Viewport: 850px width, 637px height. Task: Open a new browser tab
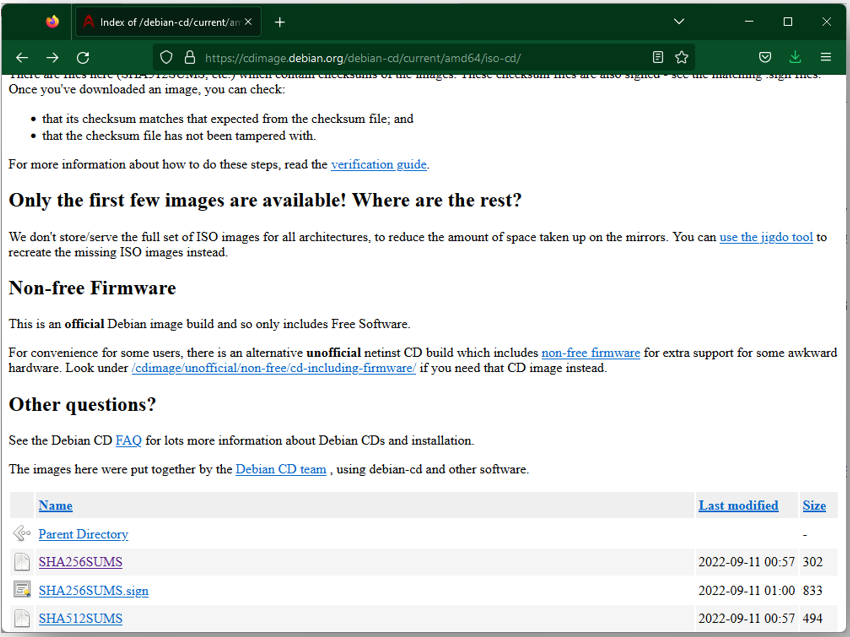(x=280, y=22)
